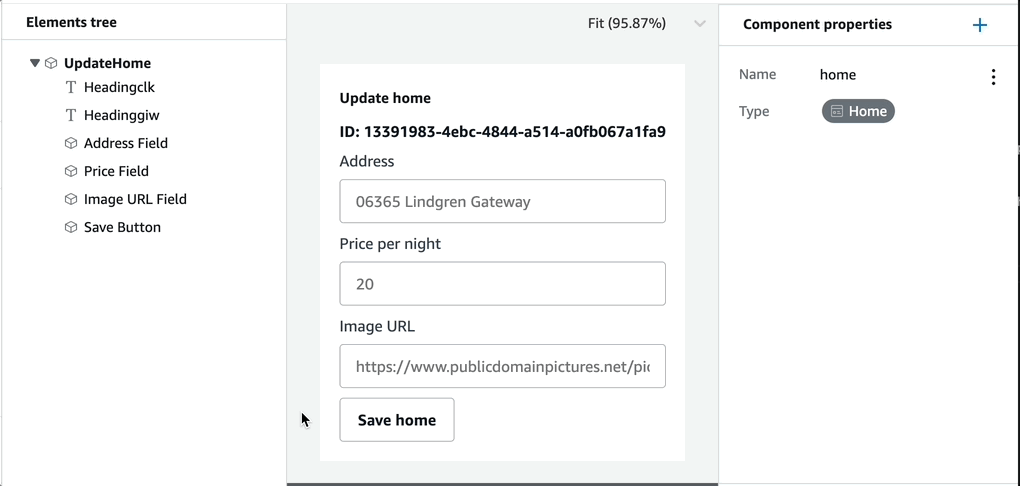Collapse the UpdateHome tree node
1020x486 pixels.
point(35,63)
